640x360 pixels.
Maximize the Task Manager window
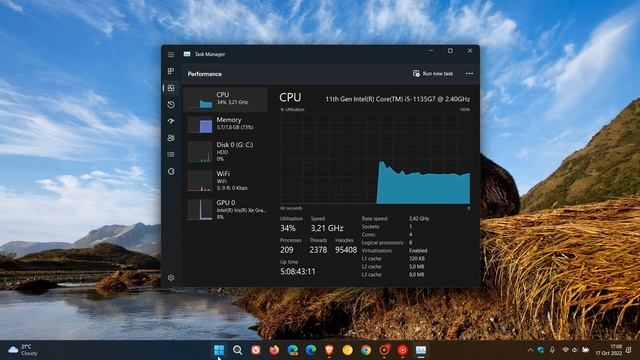pos(450,51)
